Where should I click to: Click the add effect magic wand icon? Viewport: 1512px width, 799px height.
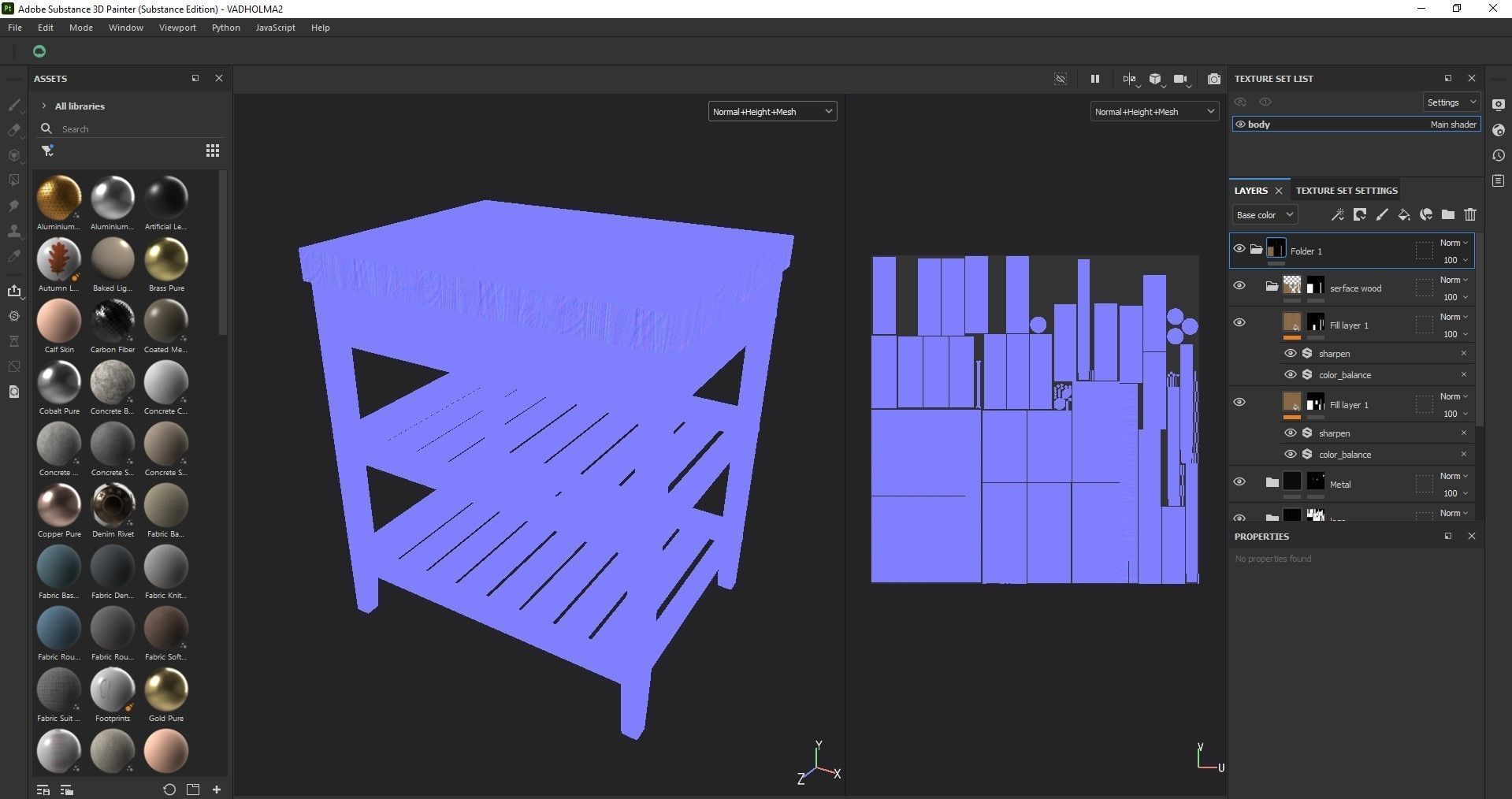tap(1338, 214)
